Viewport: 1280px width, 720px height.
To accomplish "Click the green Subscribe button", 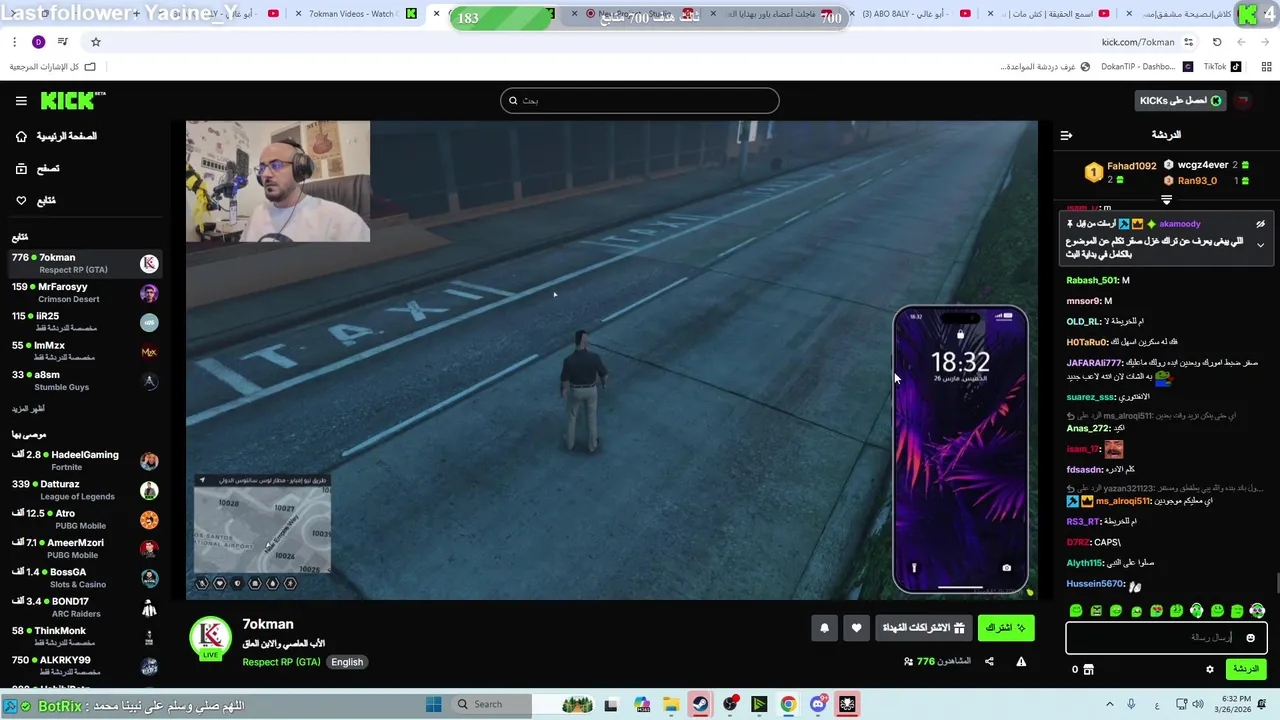I will [1006, 628].
